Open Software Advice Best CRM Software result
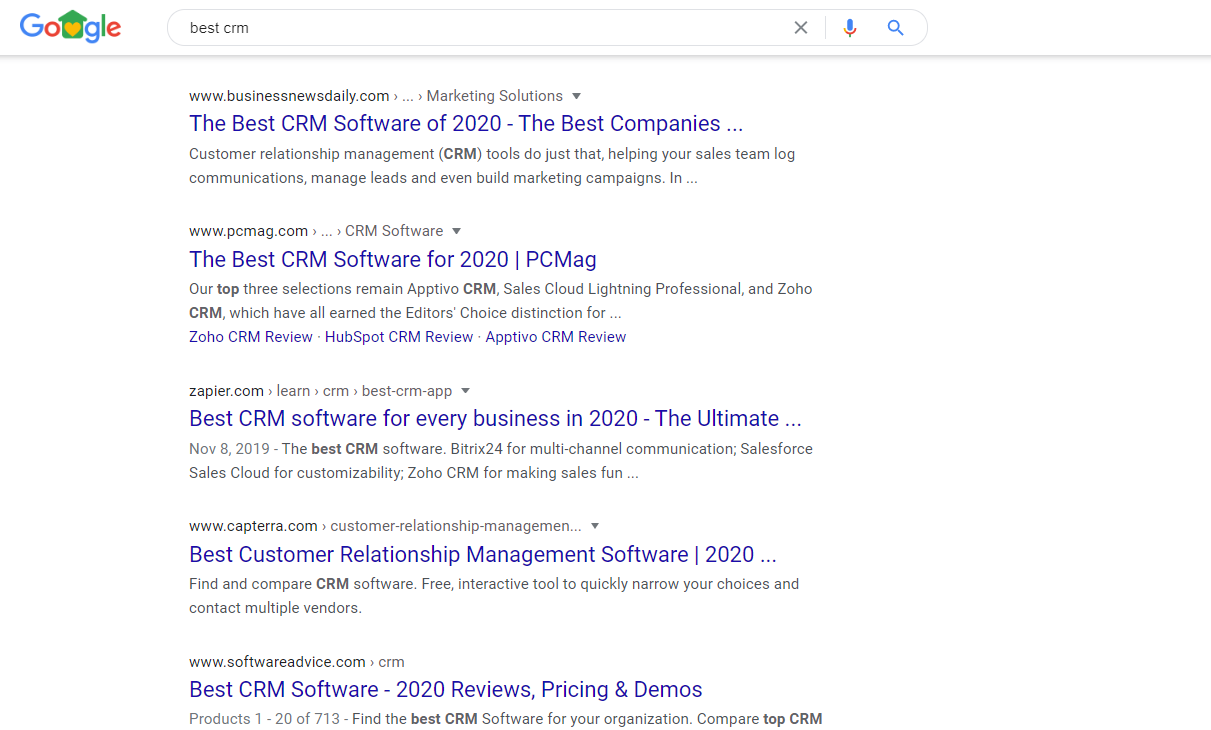Screen dimensions: 1211x730 [x=445, y=690]
